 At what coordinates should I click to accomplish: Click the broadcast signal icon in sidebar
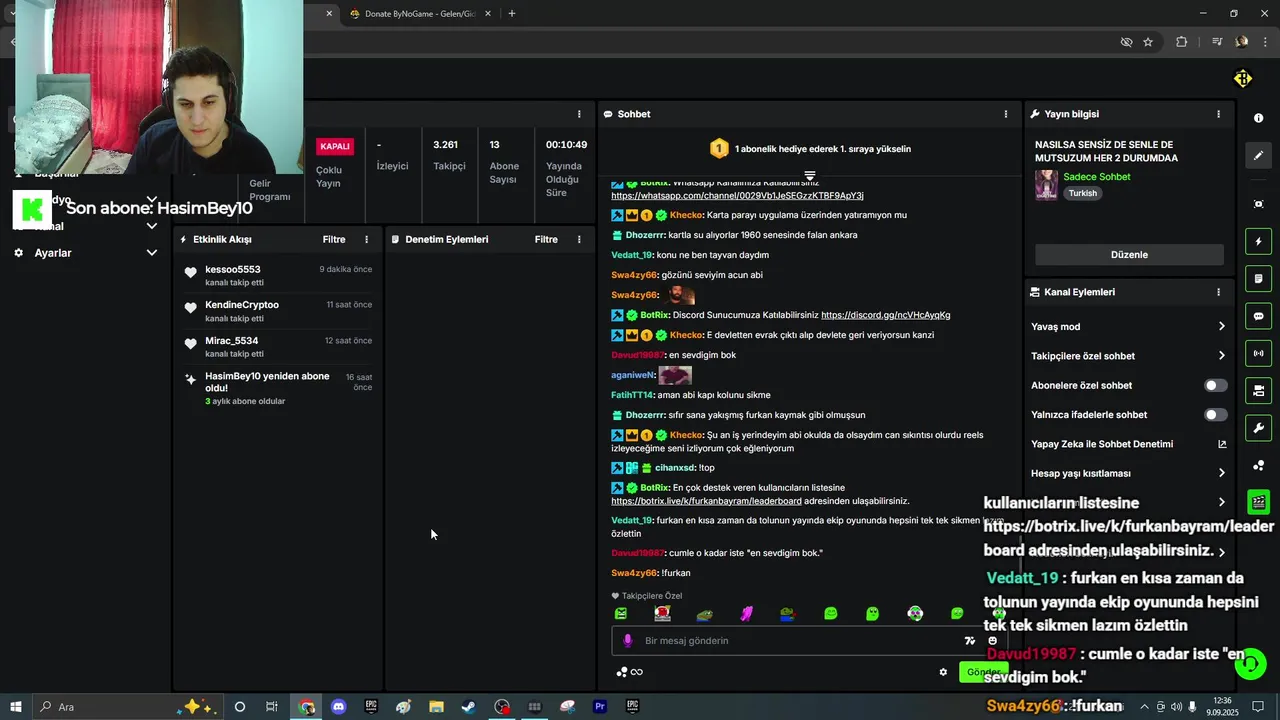click(1258, 353)
